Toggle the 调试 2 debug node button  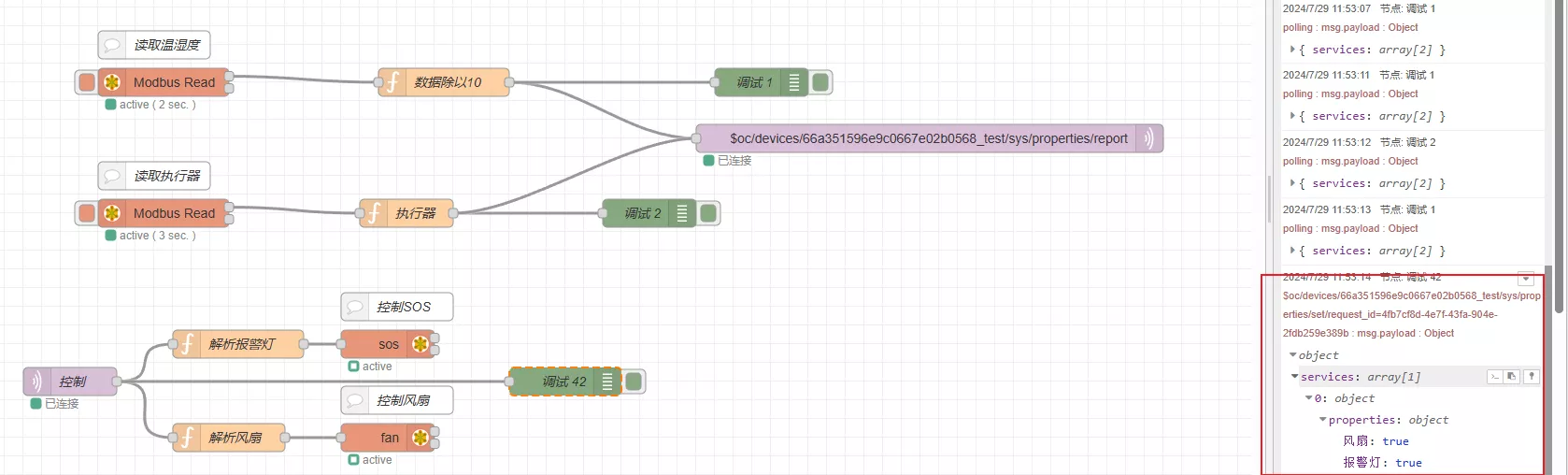click(x=708, y=213)
